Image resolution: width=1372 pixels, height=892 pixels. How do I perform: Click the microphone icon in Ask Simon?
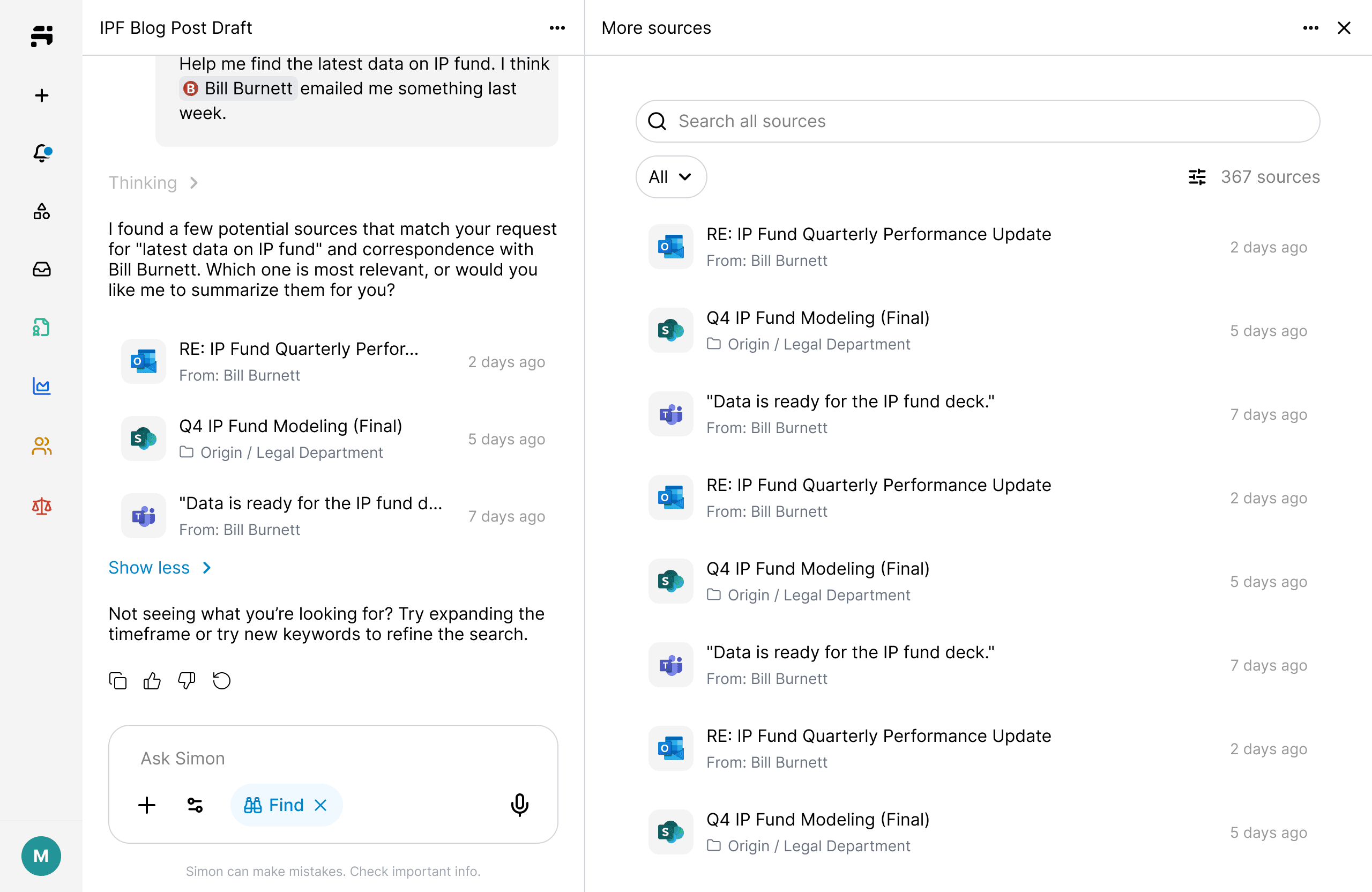point(519,805)
